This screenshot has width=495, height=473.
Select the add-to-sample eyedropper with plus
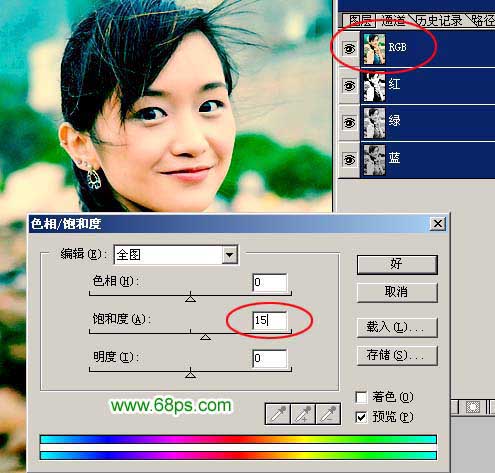click(303, 414)
